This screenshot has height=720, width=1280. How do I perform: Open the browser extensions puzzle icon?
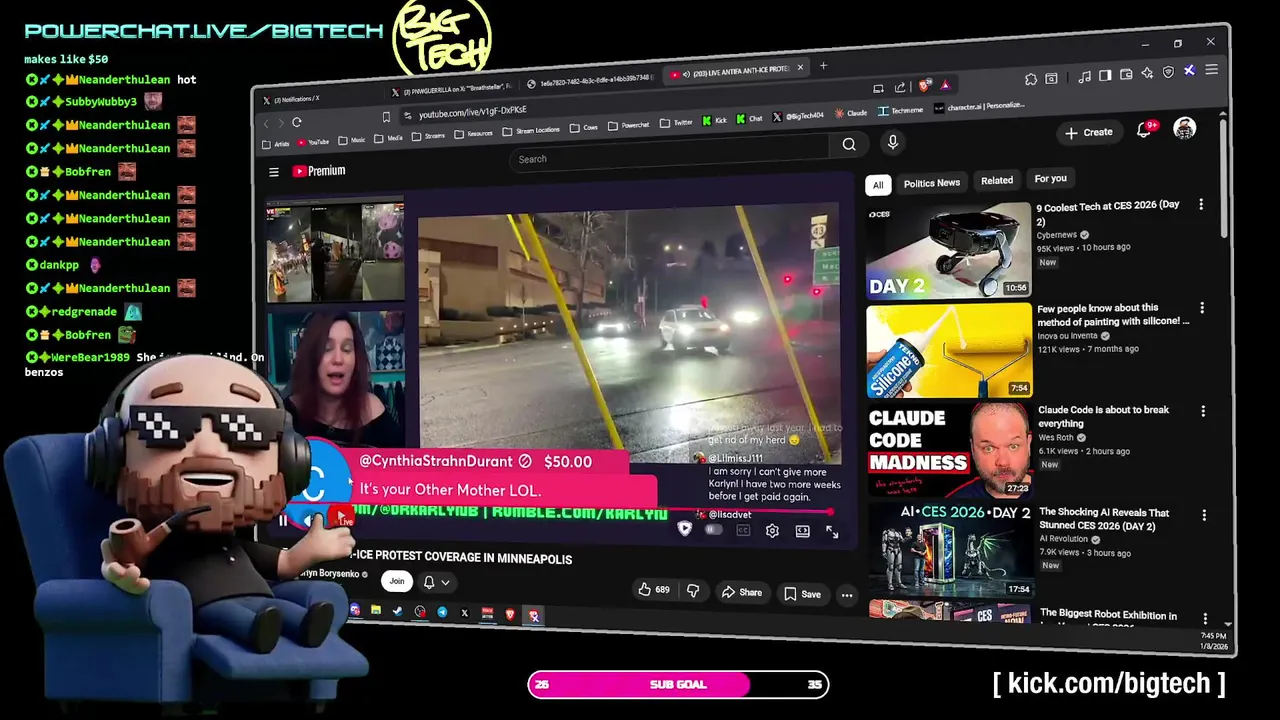(x=1031, y=79)
